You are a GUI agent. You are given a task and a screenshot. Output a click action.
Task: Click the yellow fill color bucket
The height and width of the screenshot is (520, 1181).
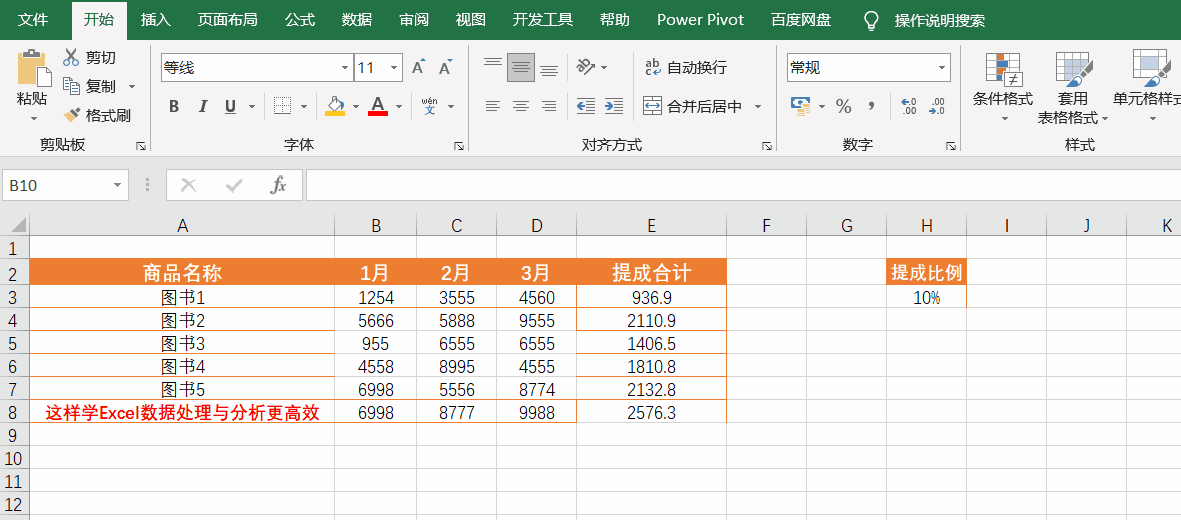(334, 106)
